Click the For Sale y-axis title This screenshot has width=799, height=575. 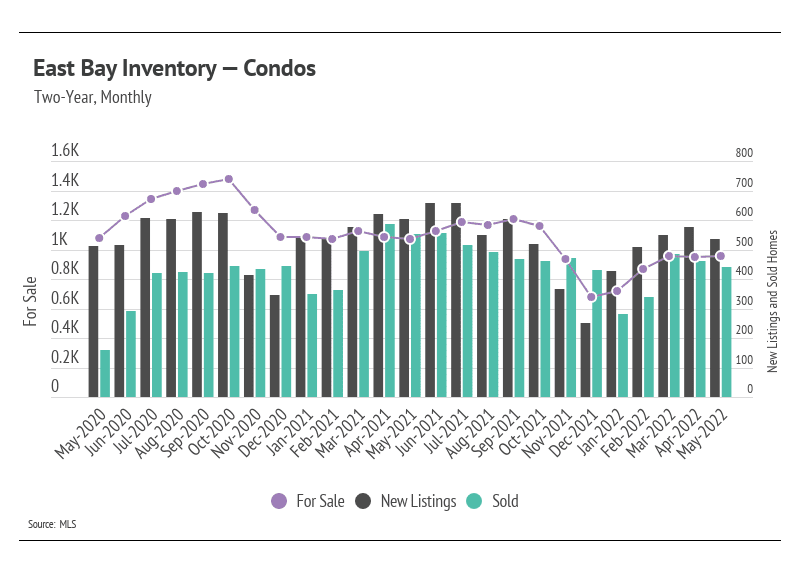(30, 301)
